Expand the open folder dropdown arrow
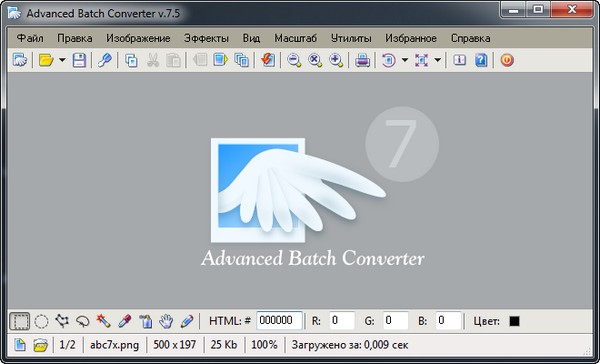Viewport: 600px width, 364px height. click(62, 60)
